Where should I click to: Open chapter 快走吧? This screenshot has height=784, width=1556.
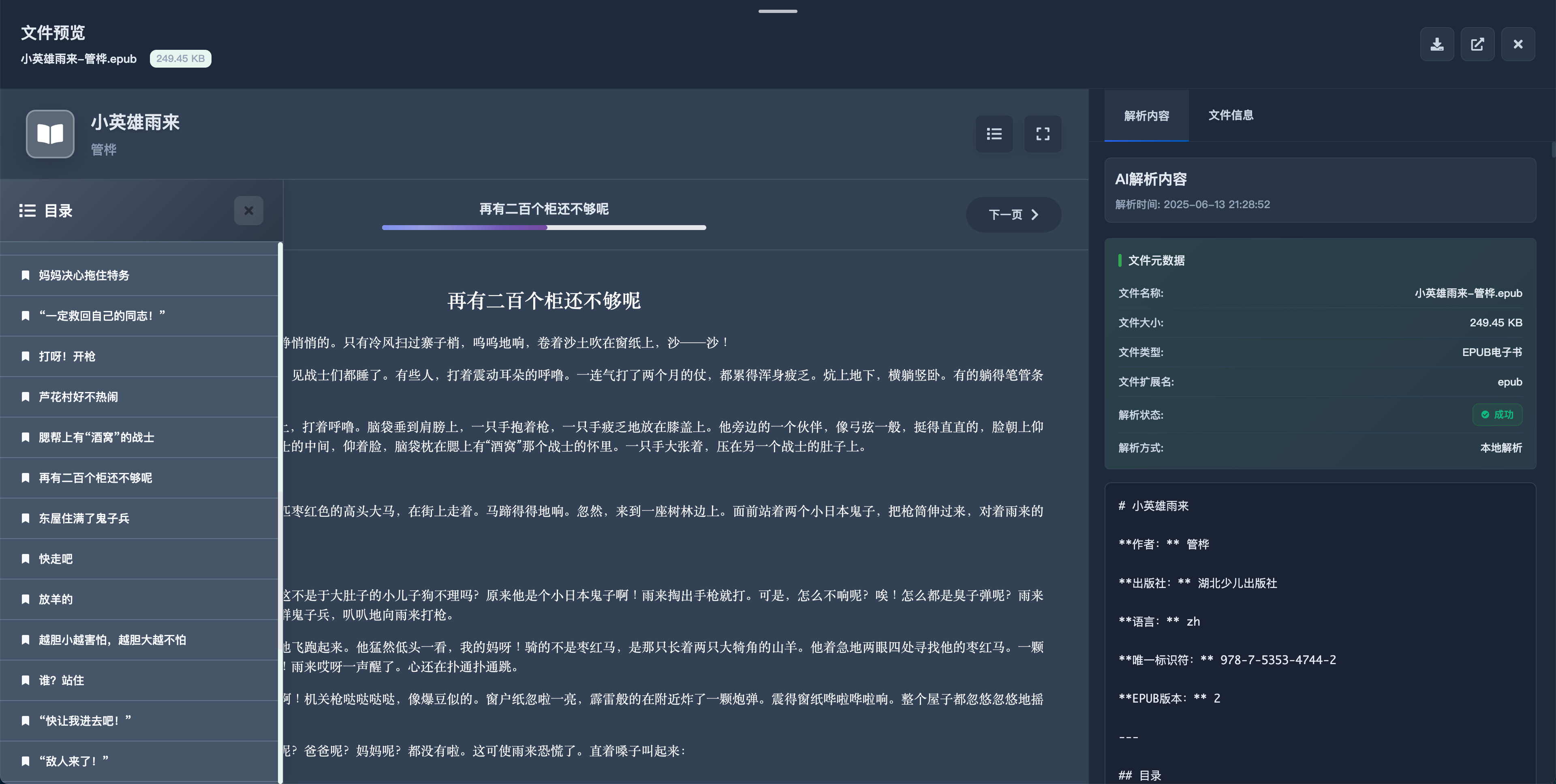tap(139, 558)
